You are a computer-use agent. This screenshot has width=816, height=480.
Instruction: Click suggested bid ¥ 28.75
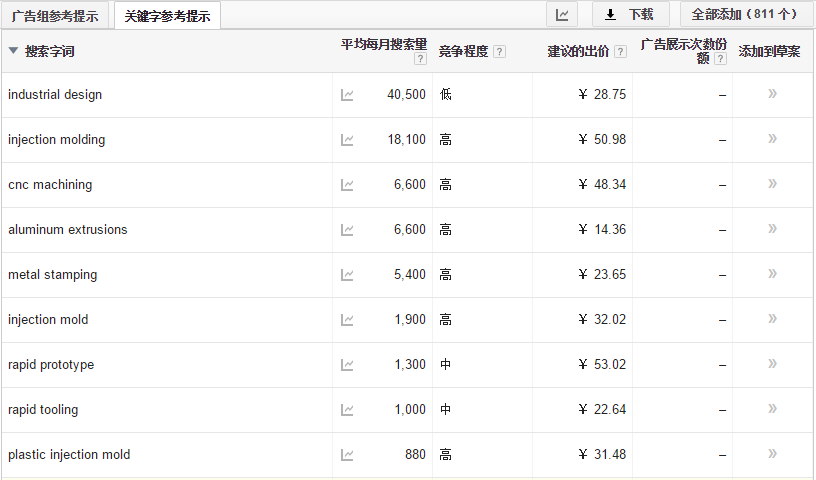[602, 94]
